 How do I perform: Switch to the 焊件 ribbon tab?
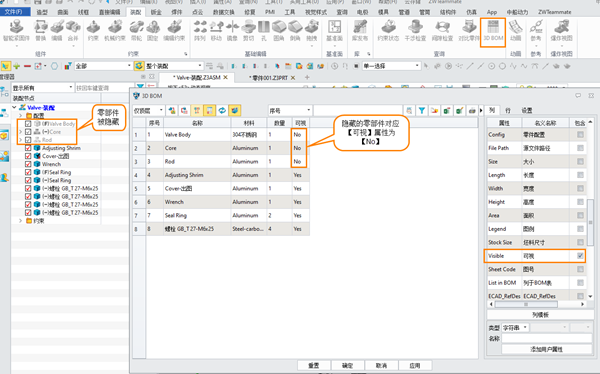point(177,12)
